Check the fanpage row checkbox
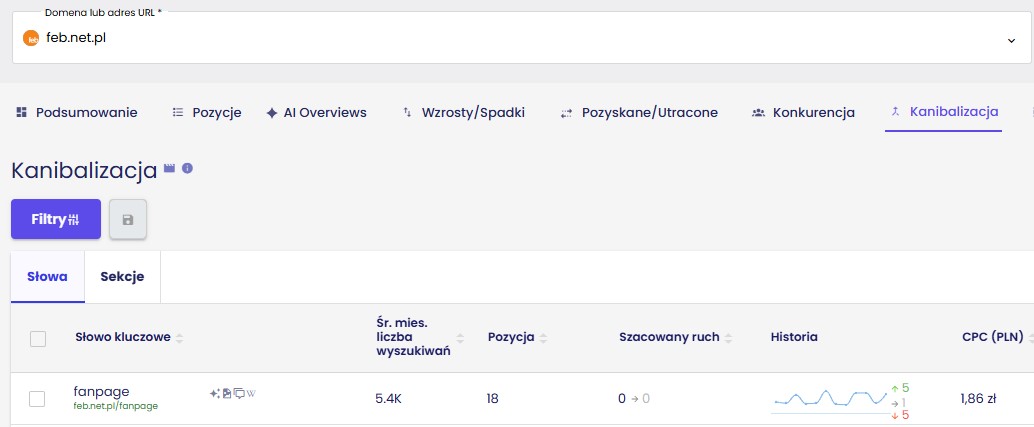This screenshot has height=427, width=1034. [x=38, y=399]
